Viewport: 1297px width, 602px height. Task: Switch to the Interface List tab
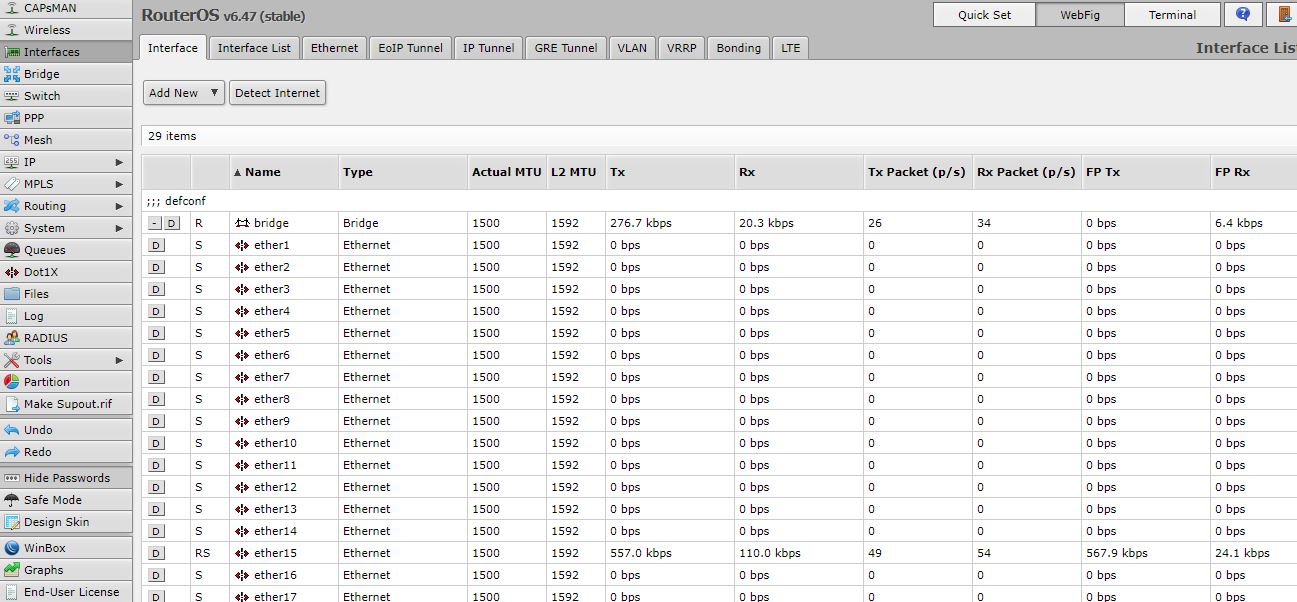tap(254, 48)
